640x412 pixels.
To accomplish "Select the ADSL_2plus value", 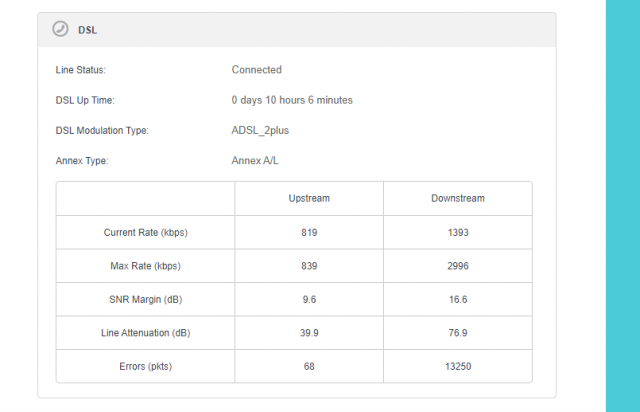I will click(260, 130).
